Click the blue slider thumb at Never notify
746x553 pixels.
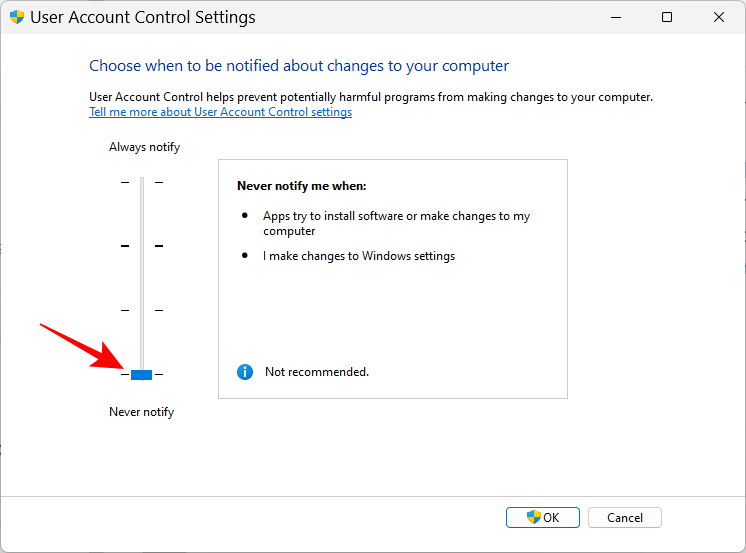141,375
